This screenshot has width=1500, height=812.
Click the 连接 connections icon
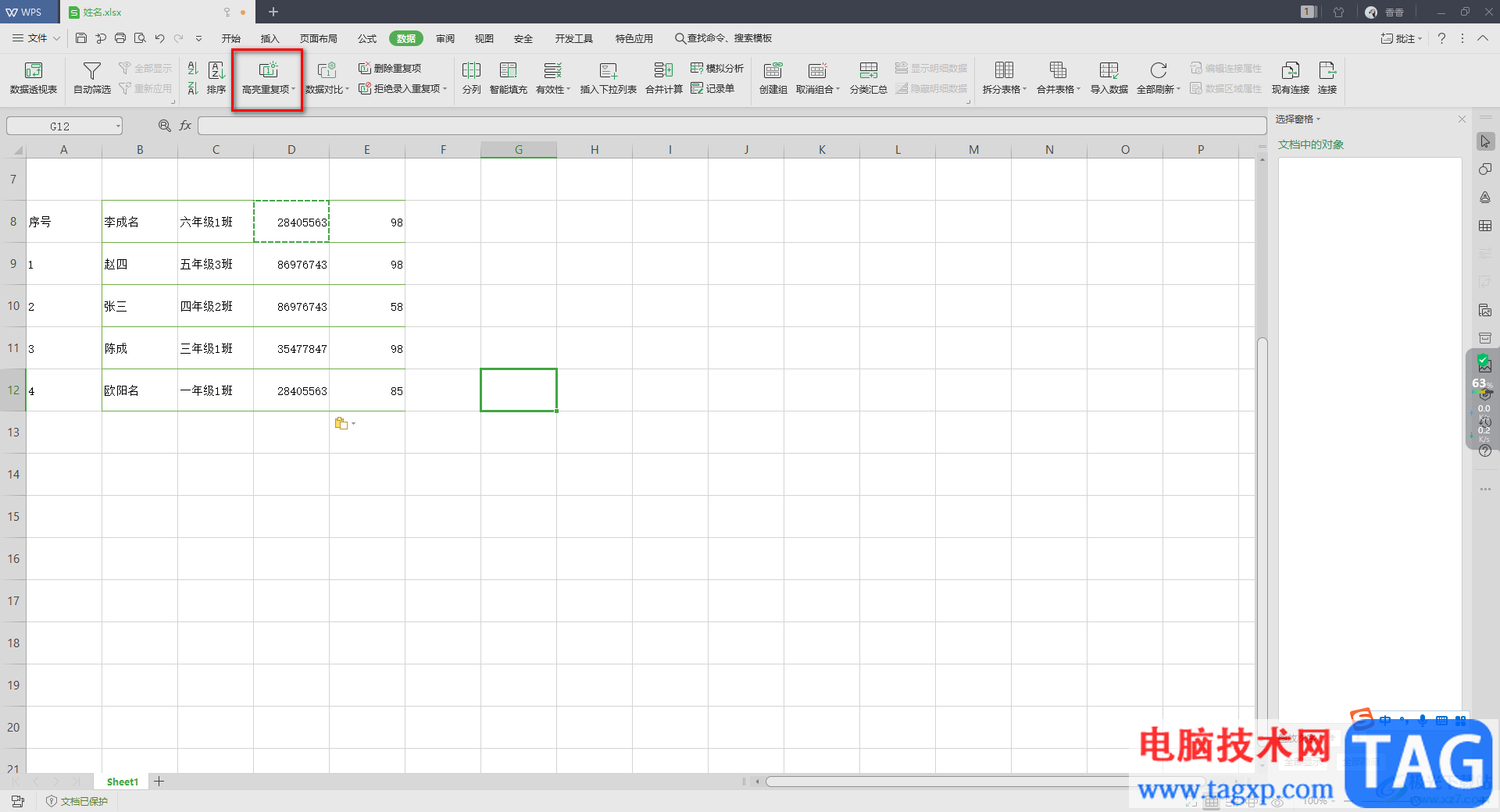[x=1327, y=78]
